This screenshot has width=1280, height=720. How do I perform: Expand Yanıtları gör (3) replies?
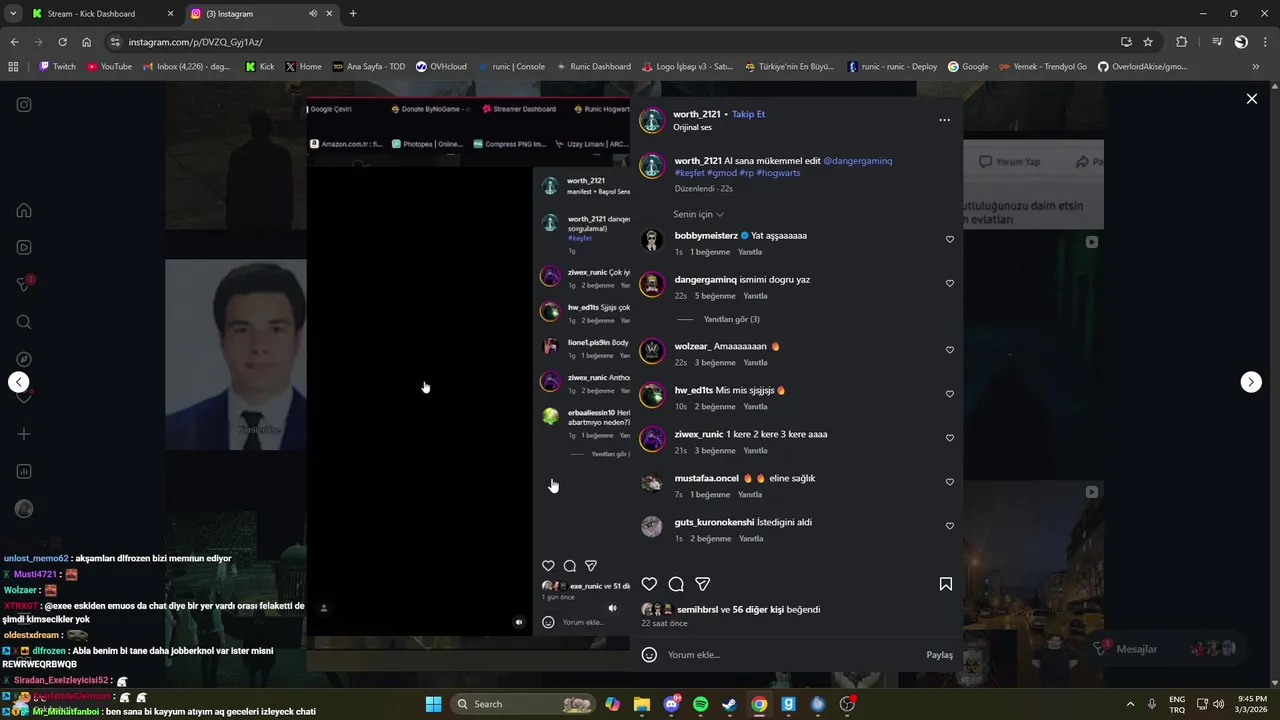[x=732, y=319]
